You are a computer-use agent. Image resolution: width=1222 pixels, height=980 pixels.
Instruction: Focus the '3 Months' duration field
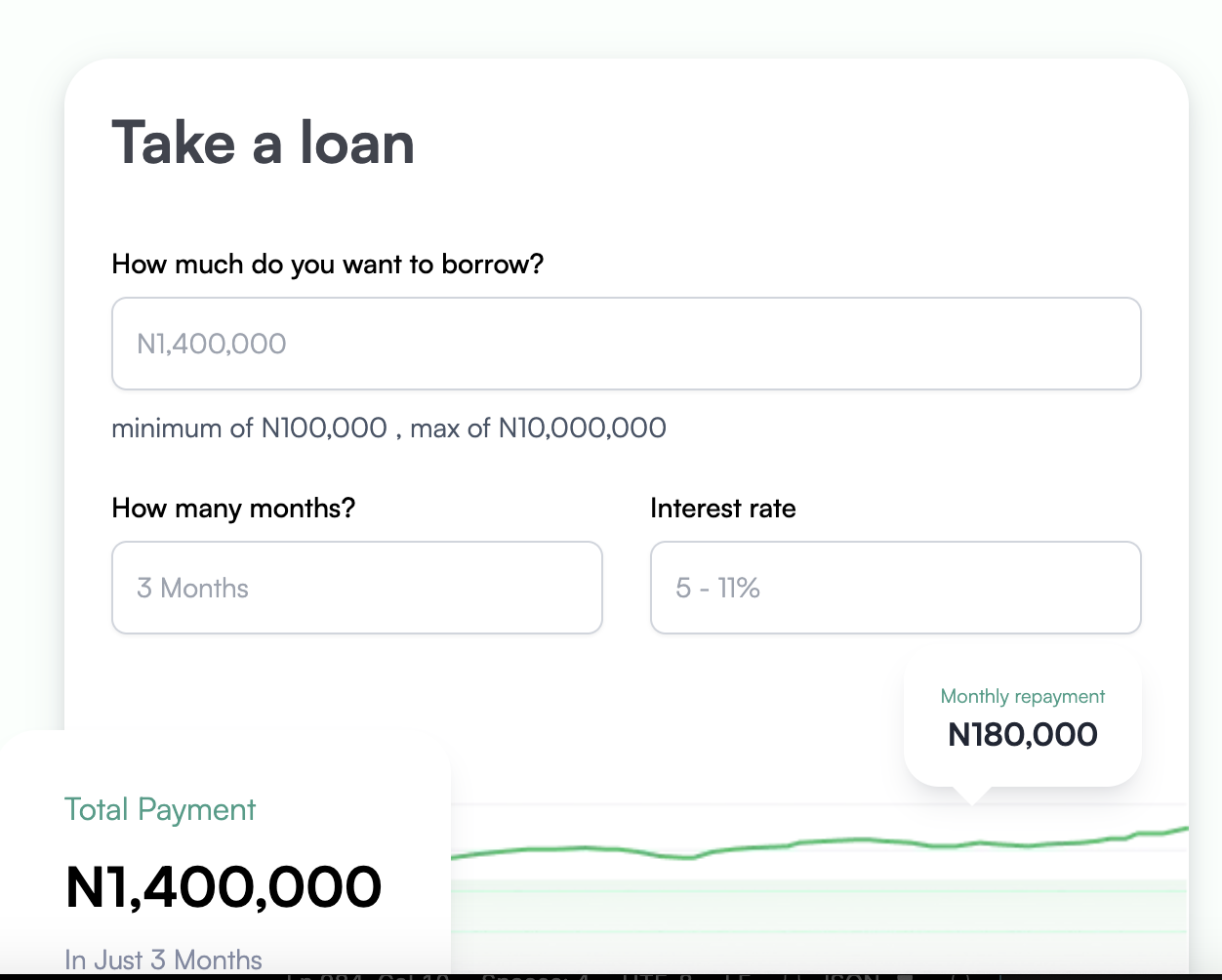coord(356,588)
